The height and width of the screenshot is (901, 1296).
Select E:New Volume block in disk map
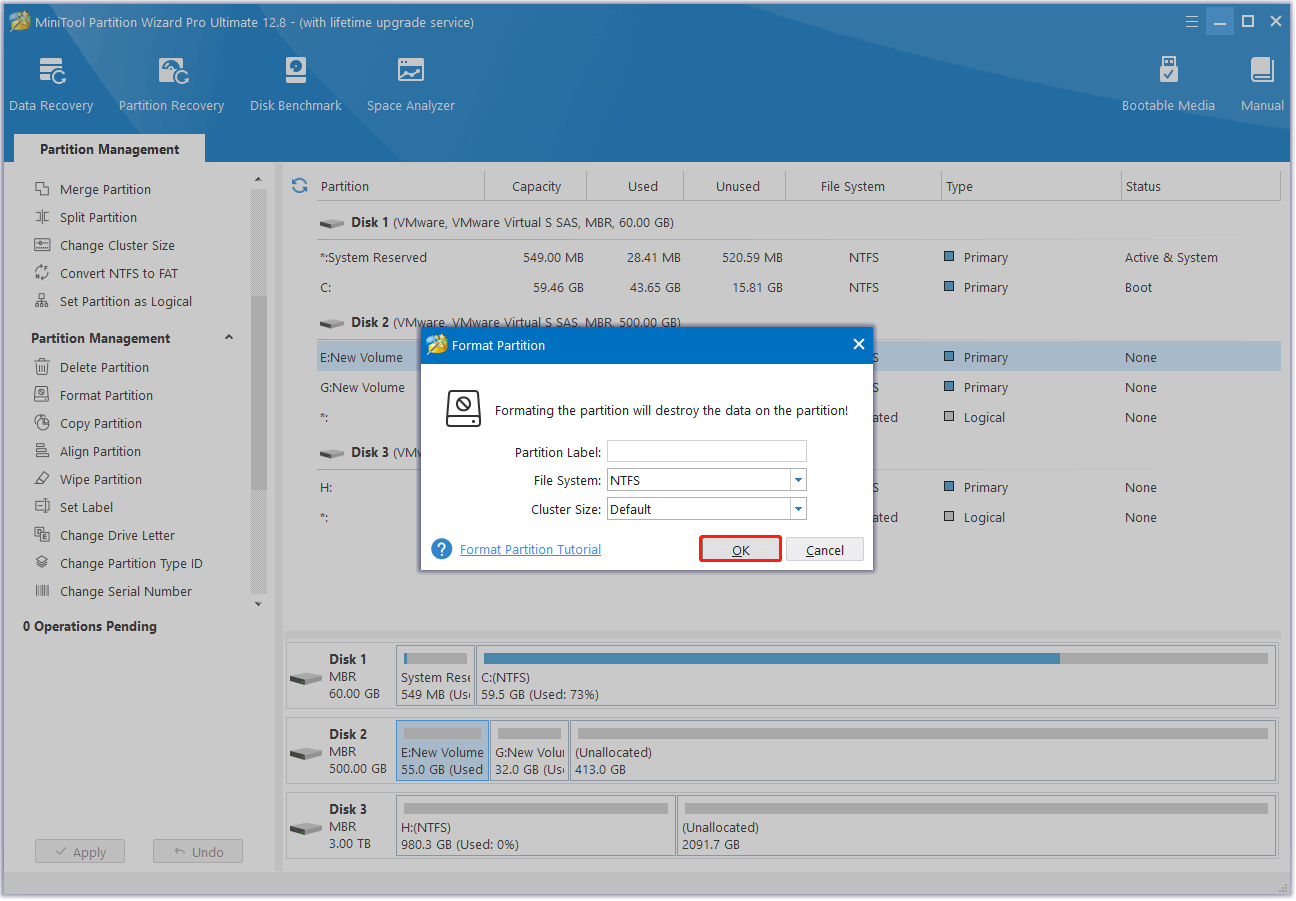(442, 751)
